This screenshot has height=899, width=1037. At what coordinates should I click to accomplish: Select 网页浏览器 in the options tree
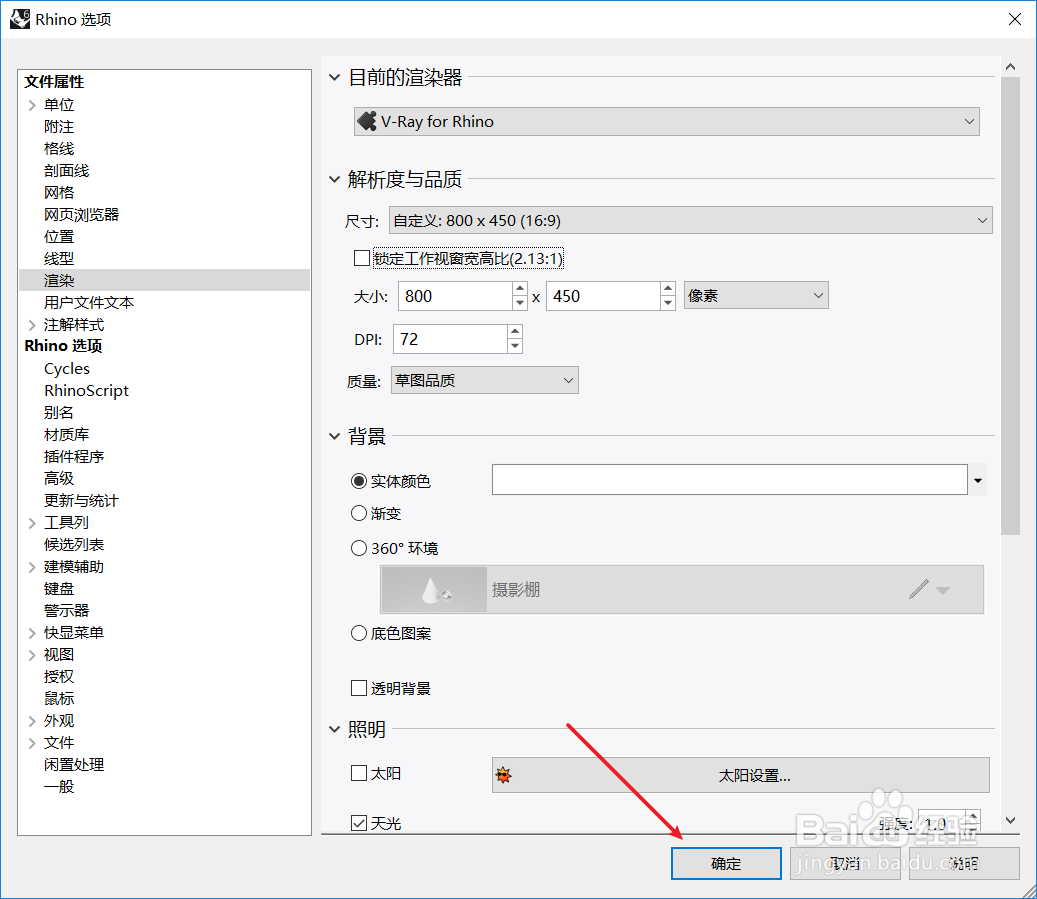[81, 214]
